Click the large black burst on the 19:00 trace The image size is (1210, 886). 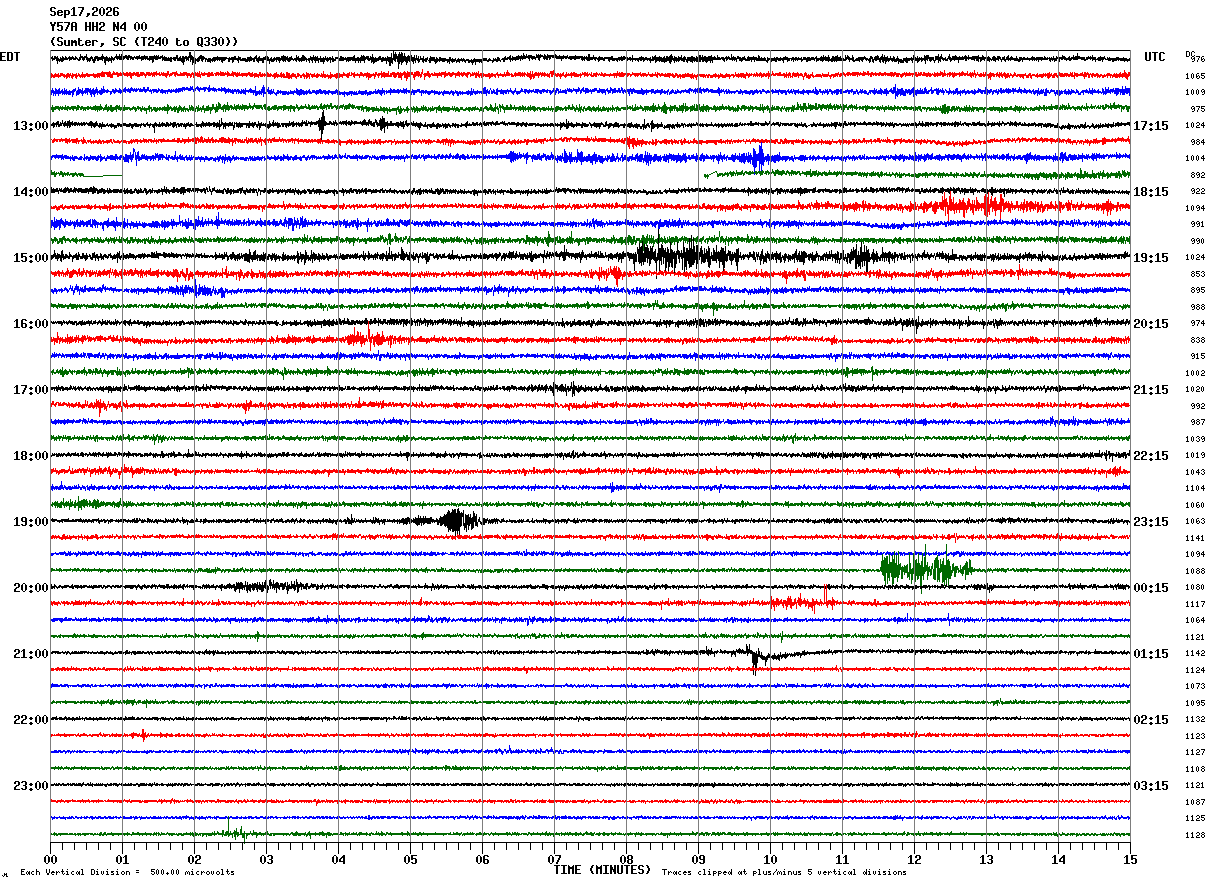pyautogui.click(x=456, y=521)
